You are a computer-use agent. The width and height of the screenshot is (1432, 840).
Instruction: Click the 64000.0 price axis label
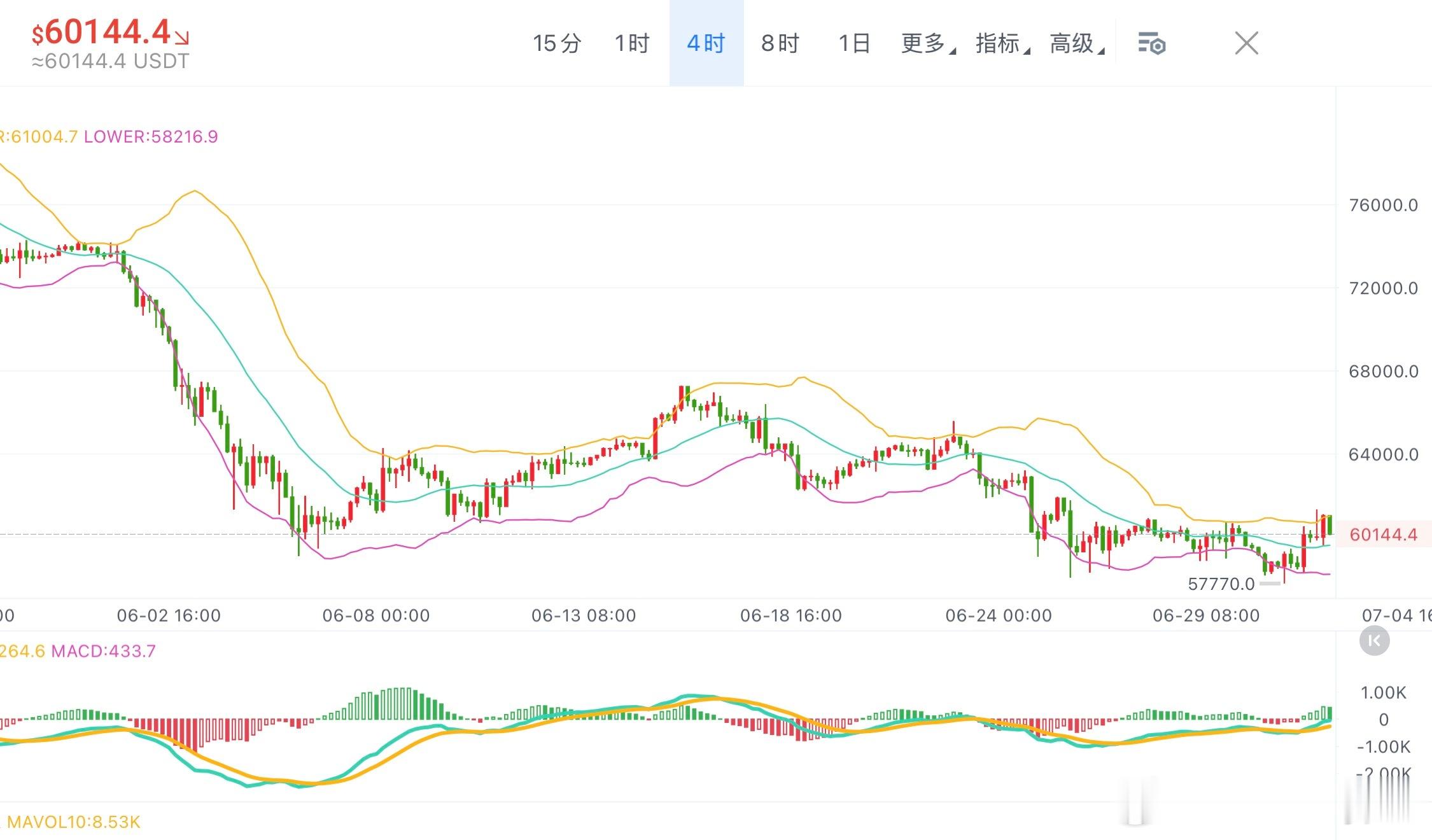(1383, 454)
